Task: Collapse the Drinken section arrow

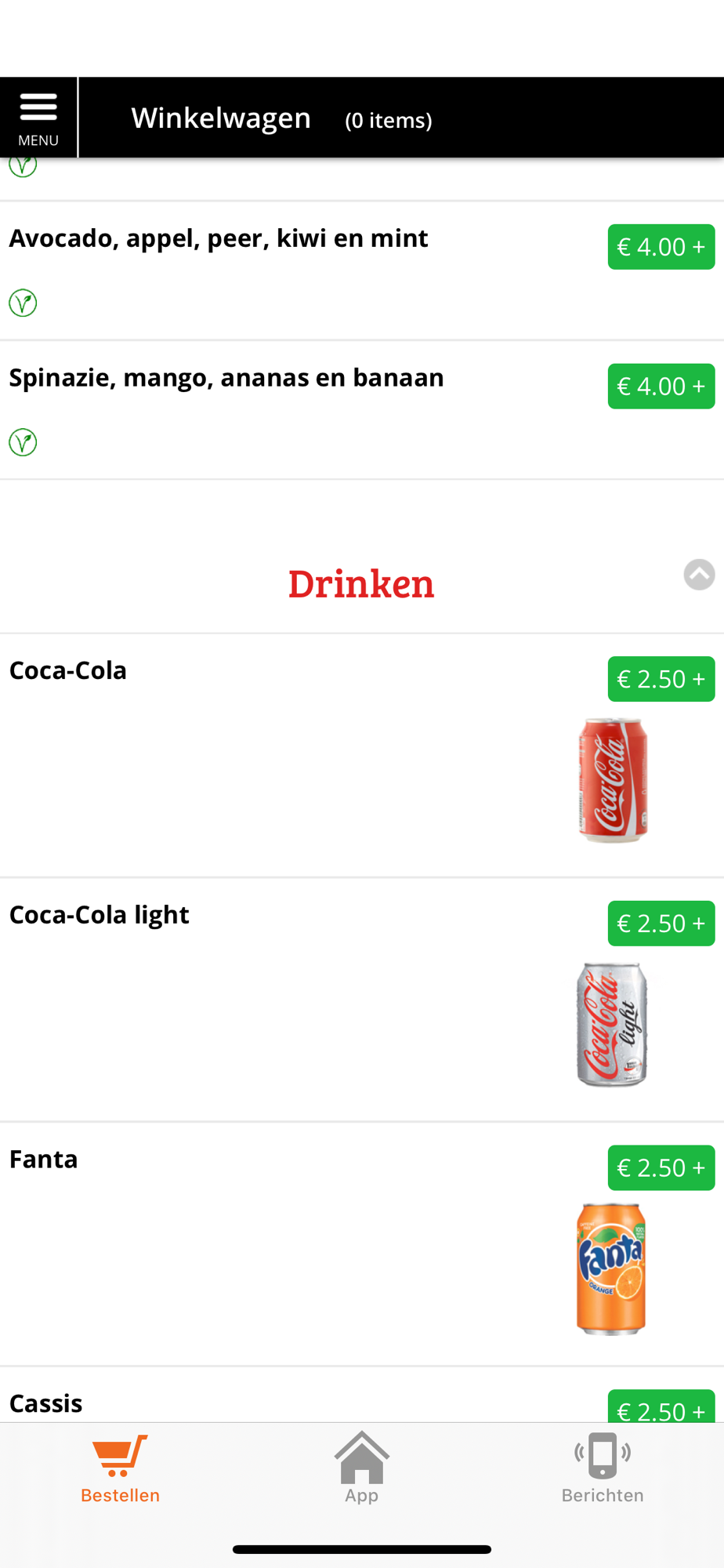Action: tap(699, 575)
